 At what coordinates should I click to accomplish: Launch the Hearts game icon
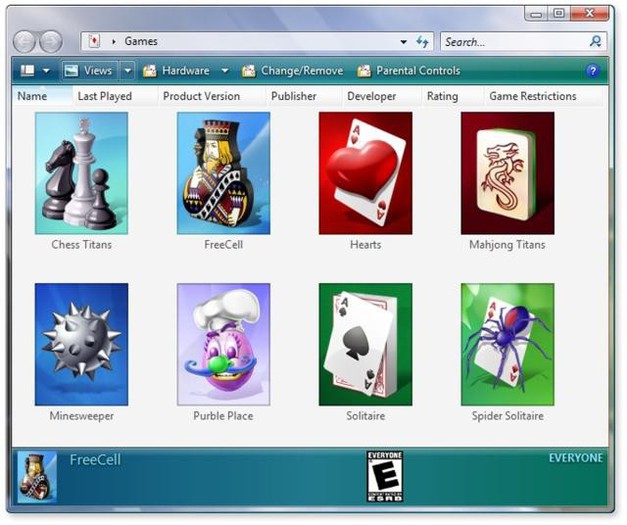point(365,173)
